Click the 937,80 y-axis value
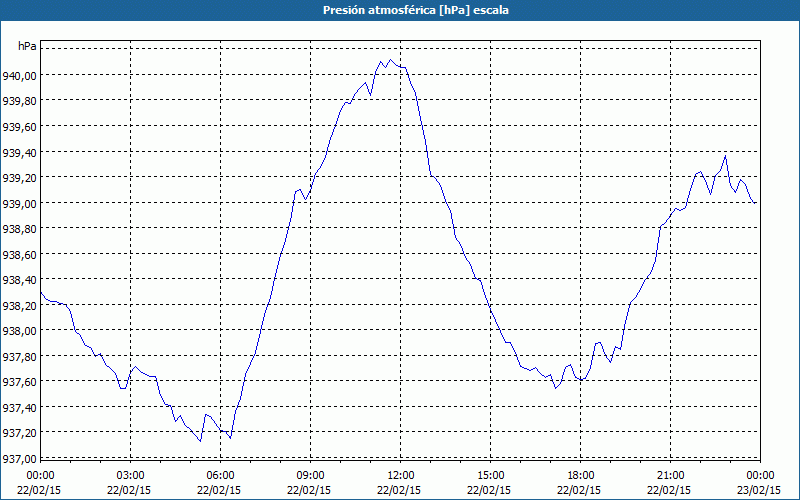Screen dimensions: 800x500 (19, 356)
